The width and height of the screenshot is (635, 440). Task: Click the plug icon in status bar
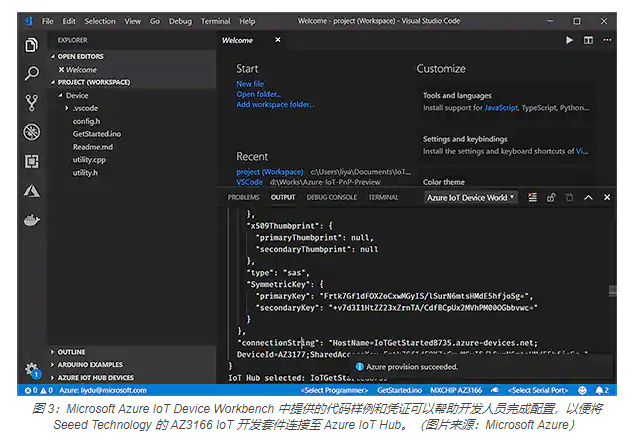[494, 390]
